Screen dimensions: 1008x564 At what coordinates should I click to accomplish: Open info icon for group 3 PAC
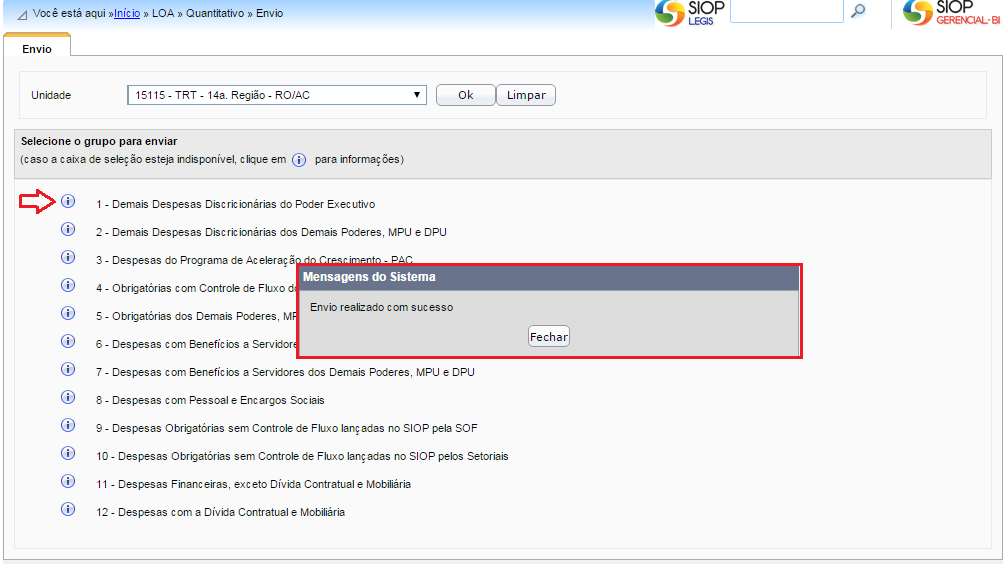[68, 257]
